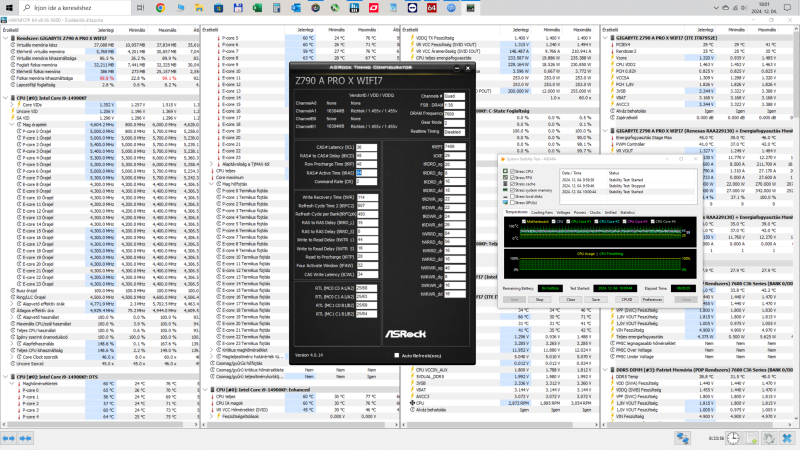Click the tREFI value field
800x450 pixels.
tap(455, 146)
